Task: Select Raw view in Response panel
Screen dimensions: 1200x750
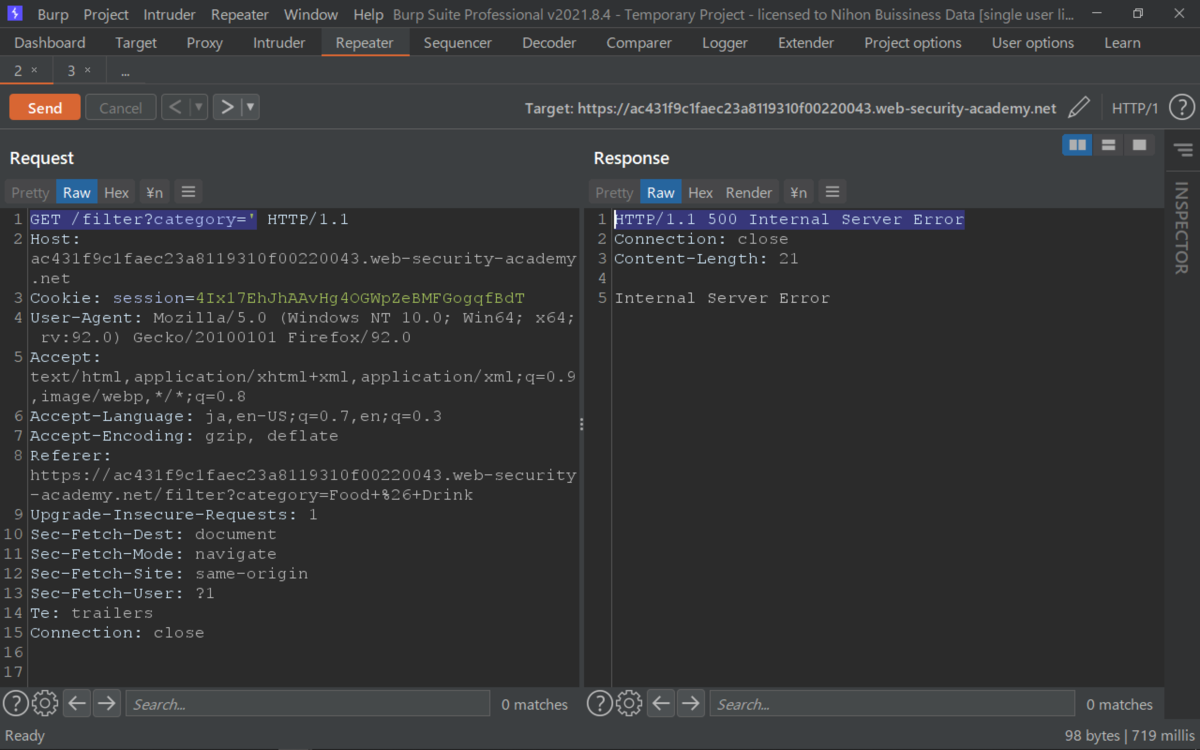Action: (x=660, y=192)
